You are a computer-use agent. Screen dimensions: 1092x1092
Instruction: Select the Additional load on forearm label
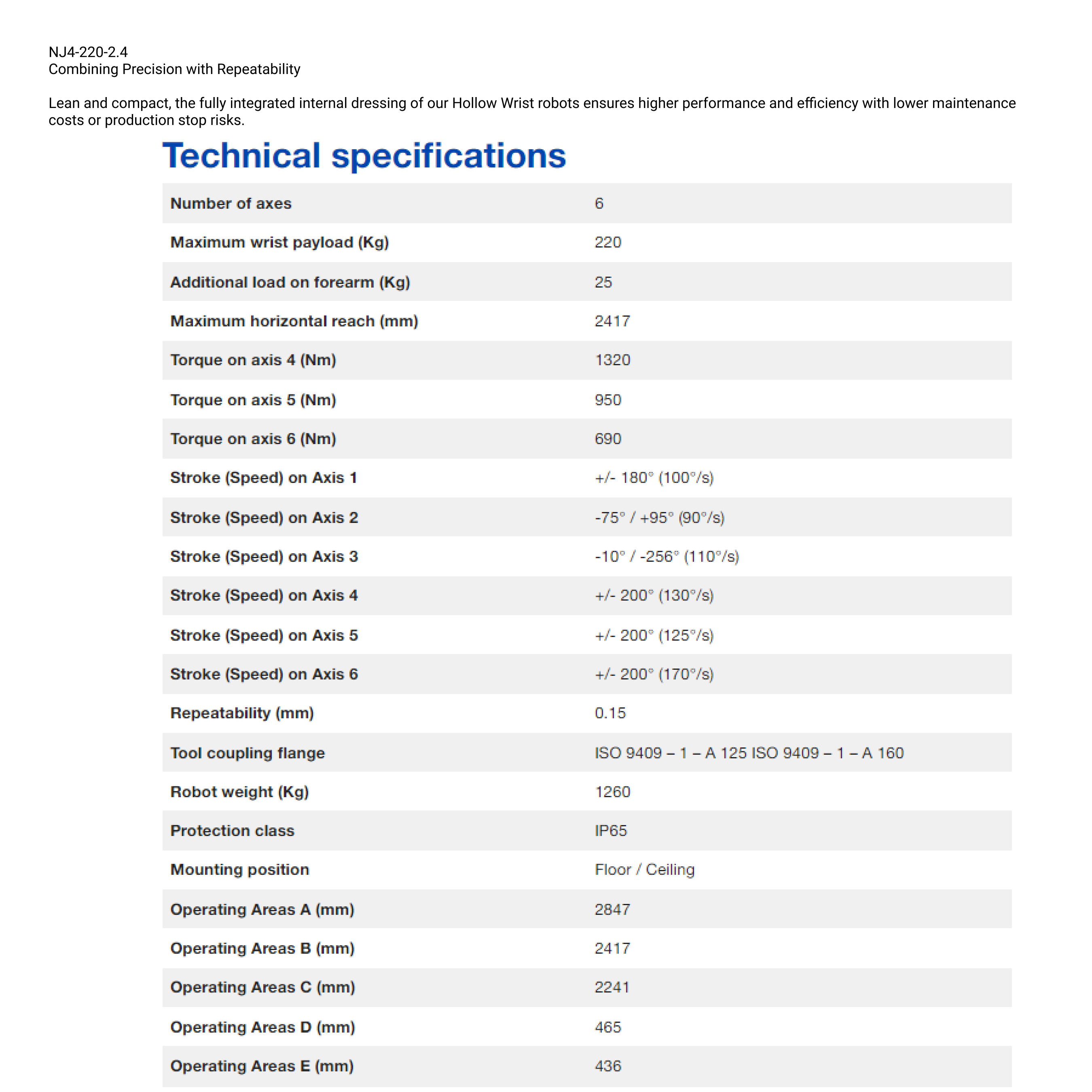tap(290, 282)
